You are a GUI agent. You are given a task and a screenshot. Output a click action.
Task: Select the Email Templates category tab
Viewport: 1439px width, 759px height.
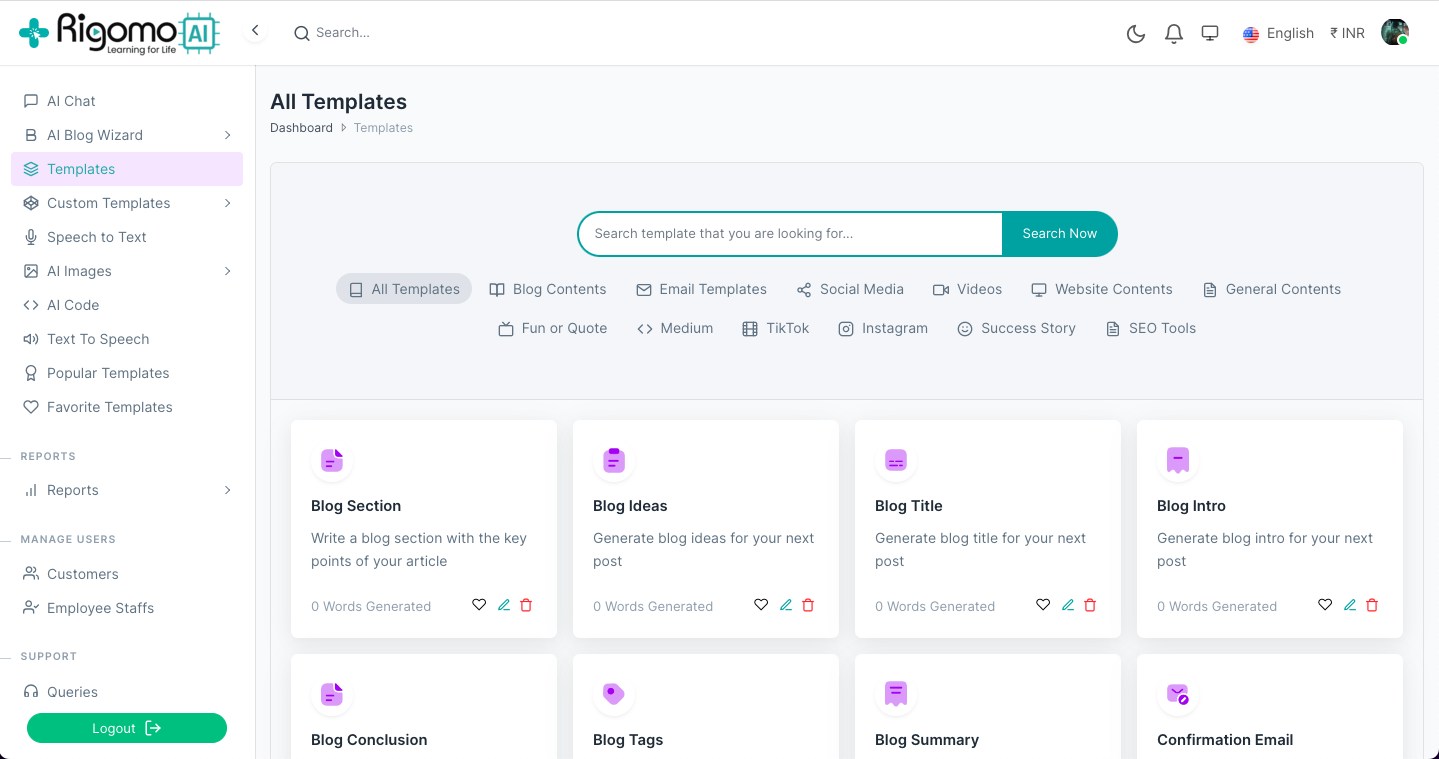(701, 289)
